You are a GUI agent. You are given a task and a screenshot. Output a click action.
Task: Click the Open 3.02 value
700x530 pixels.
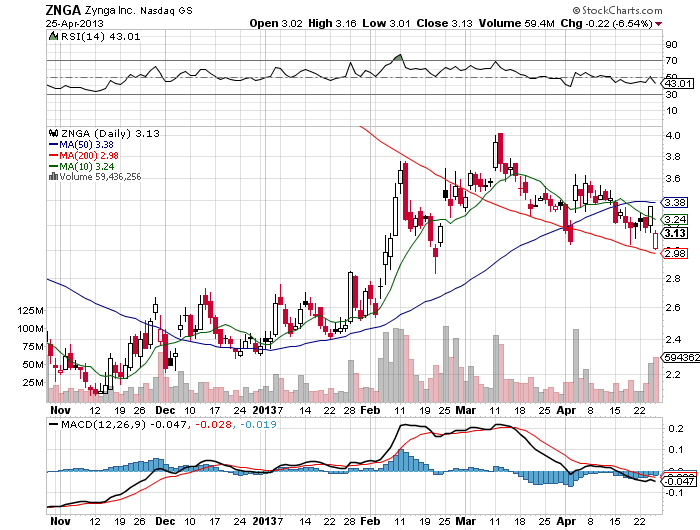[x=276, y=23]
